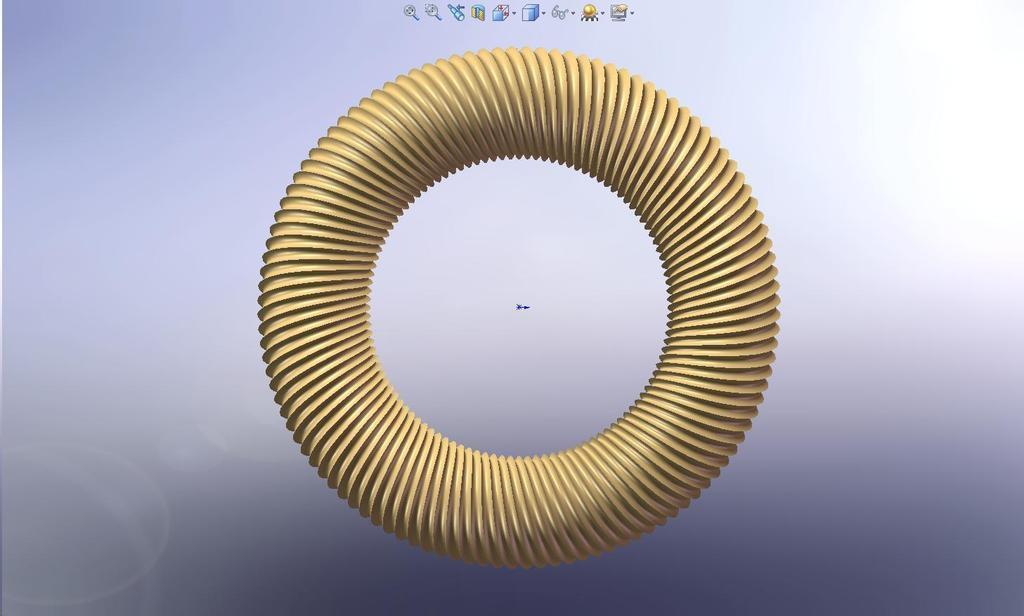
Task: Toggle the Section View icon
Action: (478, 13)
